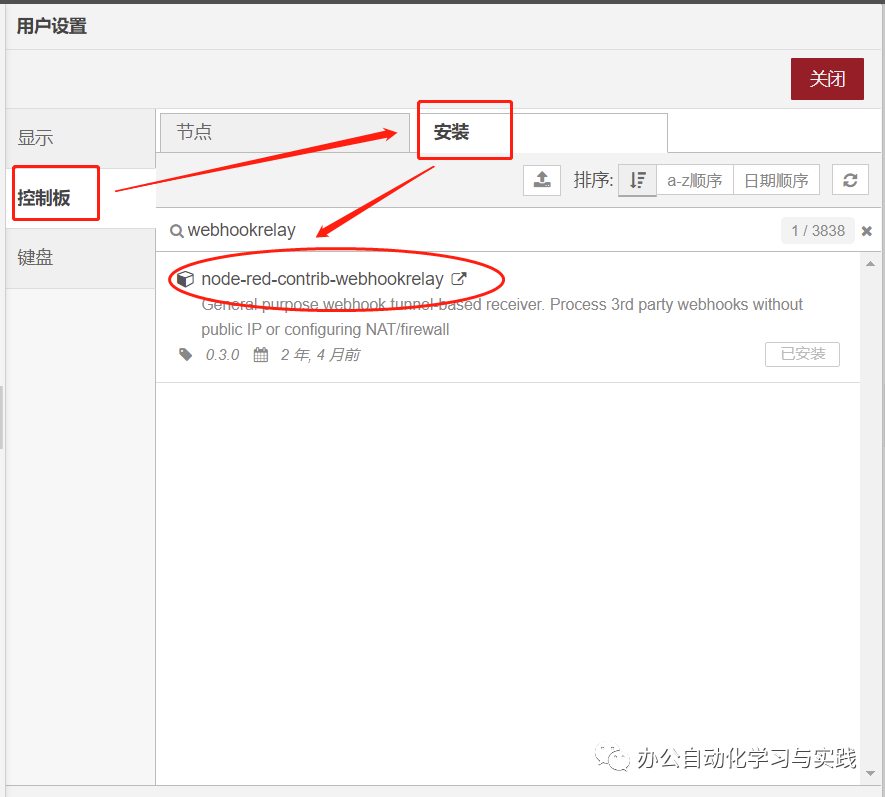Click the upload module icon button
This screenshot has height=797, width=885.
[x=542, y=180]
